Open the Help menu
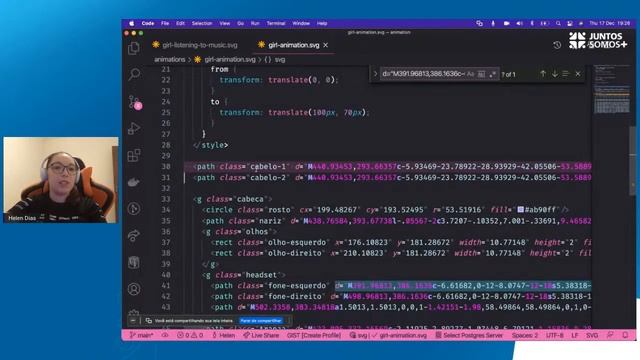Image resolution: width=640 pixels, height=360 pixels. 322,24
